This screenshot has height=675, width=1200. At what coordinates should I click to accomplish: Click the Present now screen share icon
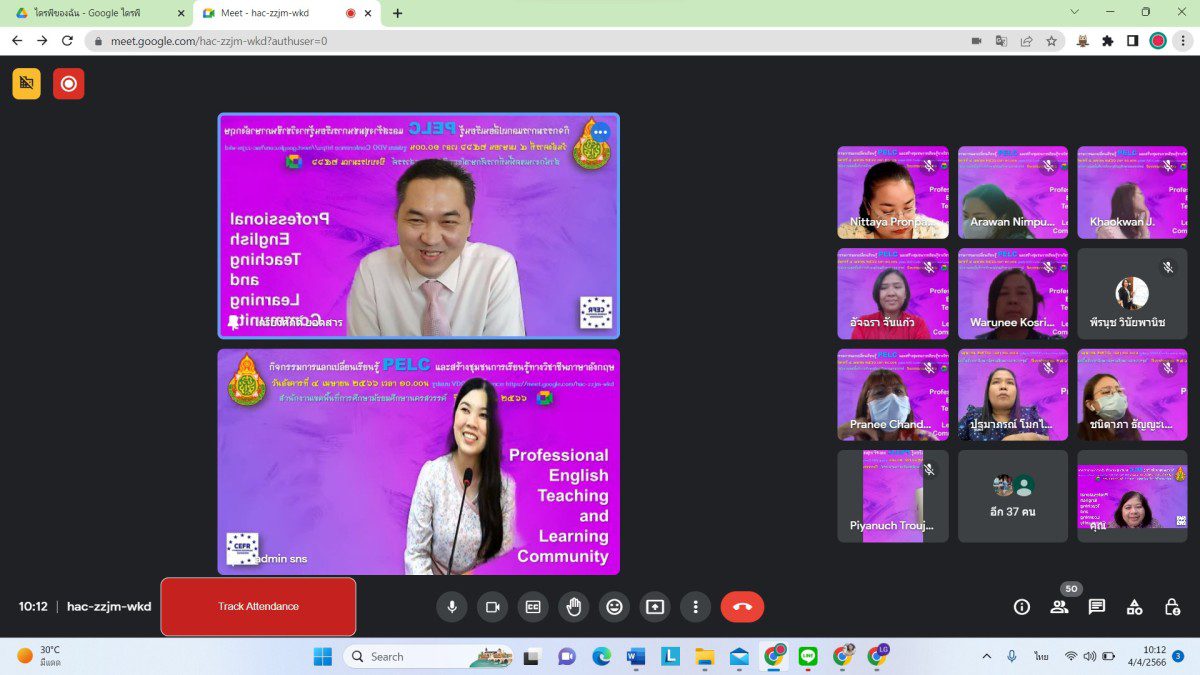654,606
